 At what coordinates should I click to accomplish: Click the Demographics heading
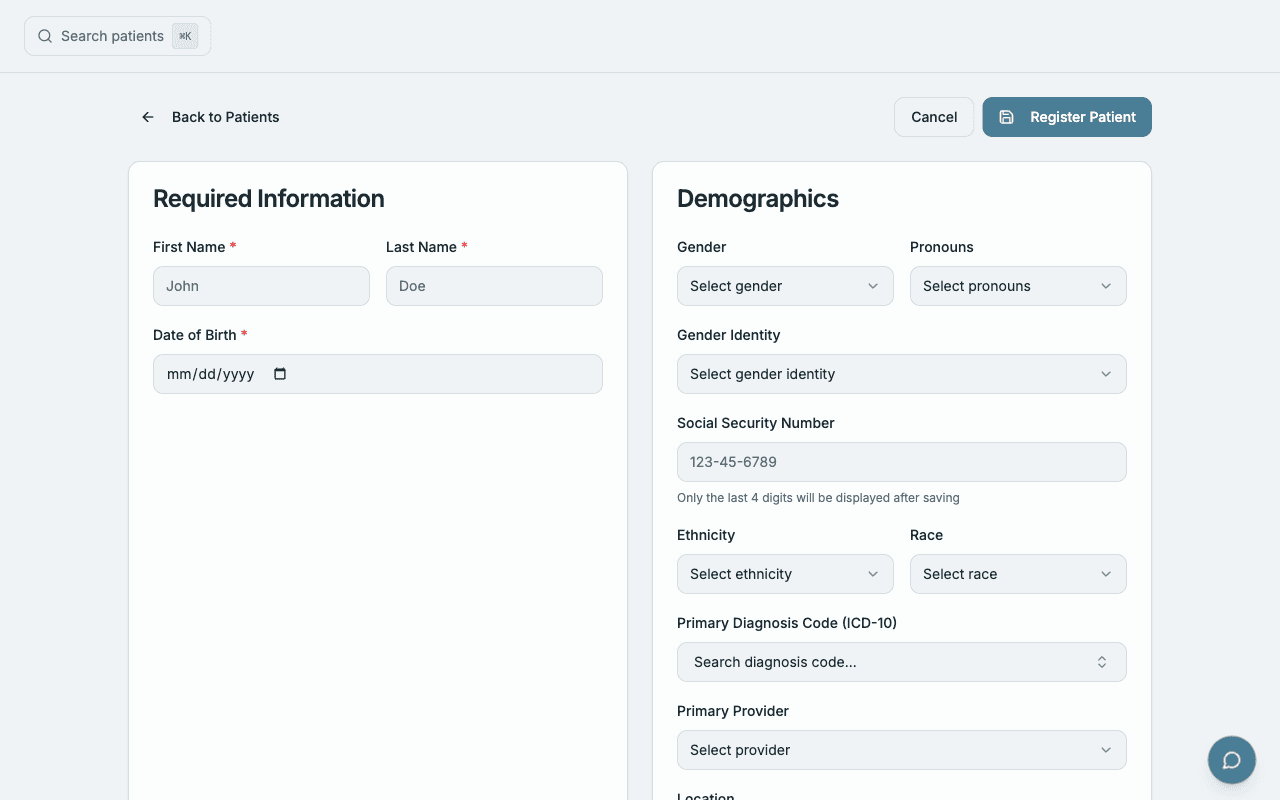pyautogui.click(x=758, y=198)
